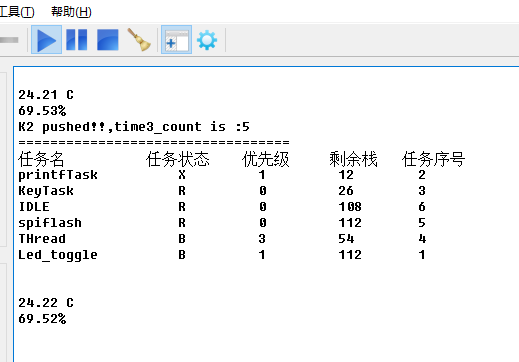Clear the output with the broom icon
The width and height of the screenshot is (519, 362).
(139, 40)
